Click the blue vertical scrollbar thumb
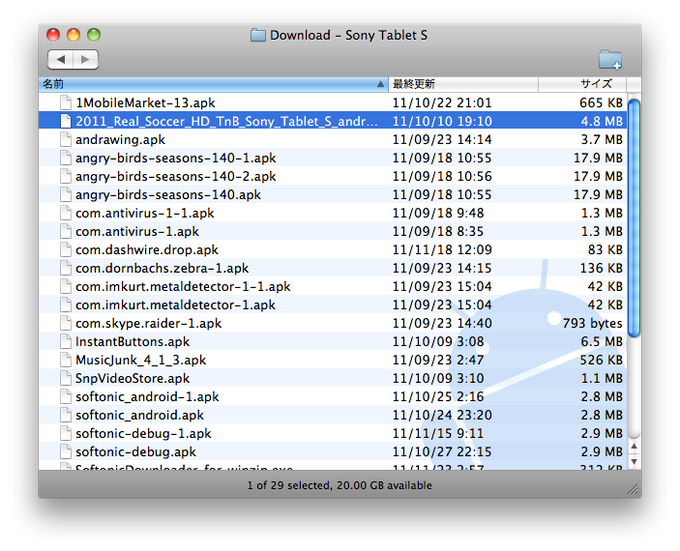 pos(634,218)
